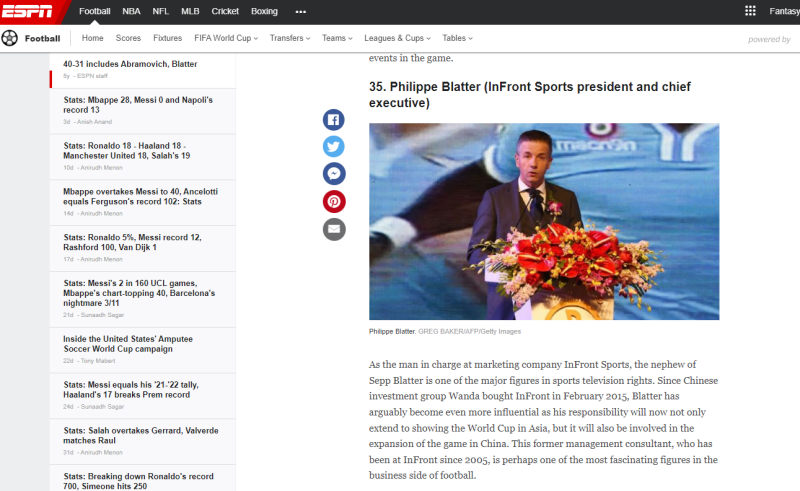
Task: Select NBA in top navigation
Action: click(131, 11)
